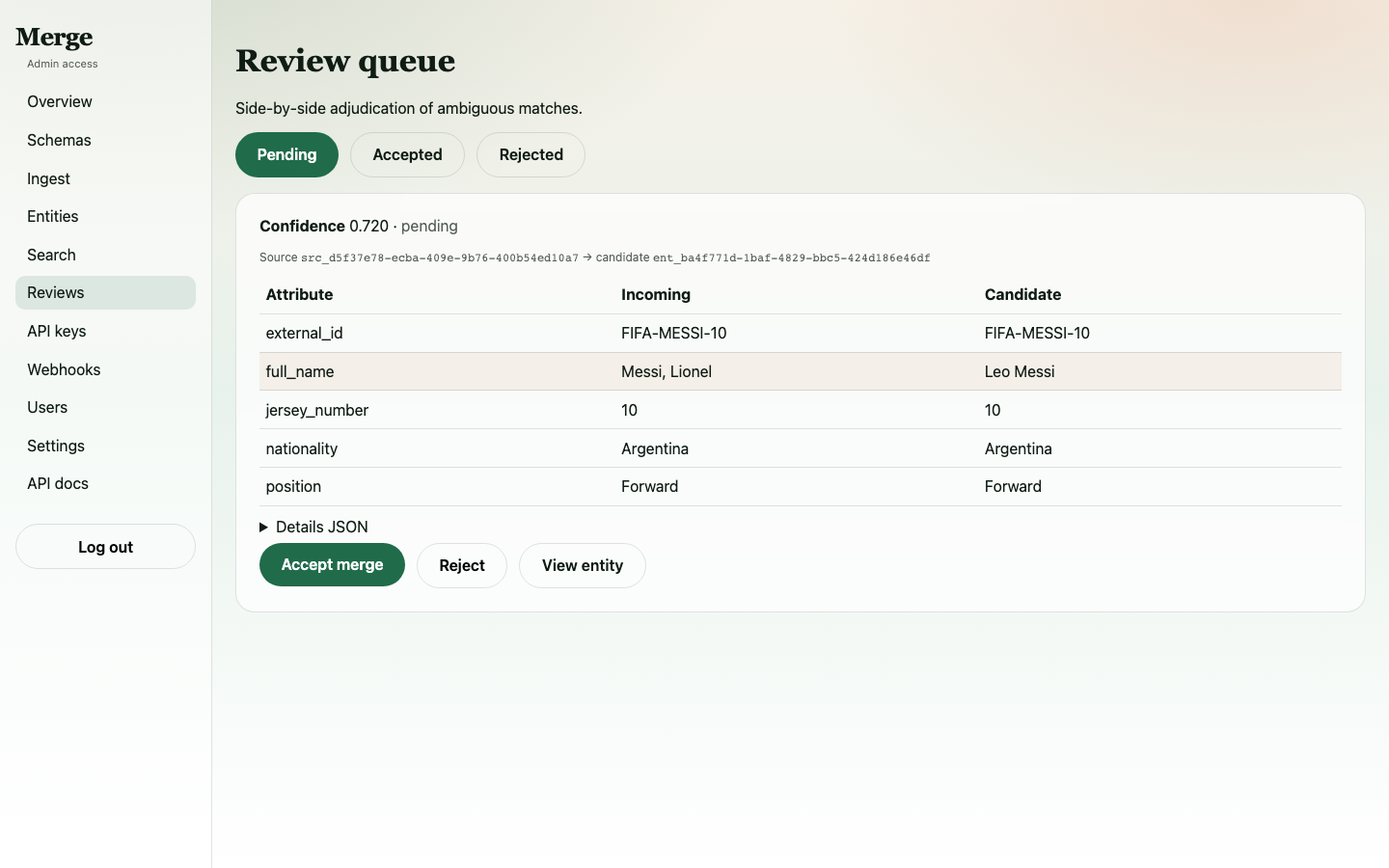Open the Overview page in sidebar
Screen dimensions: 1389x868
tap(105, 101)
